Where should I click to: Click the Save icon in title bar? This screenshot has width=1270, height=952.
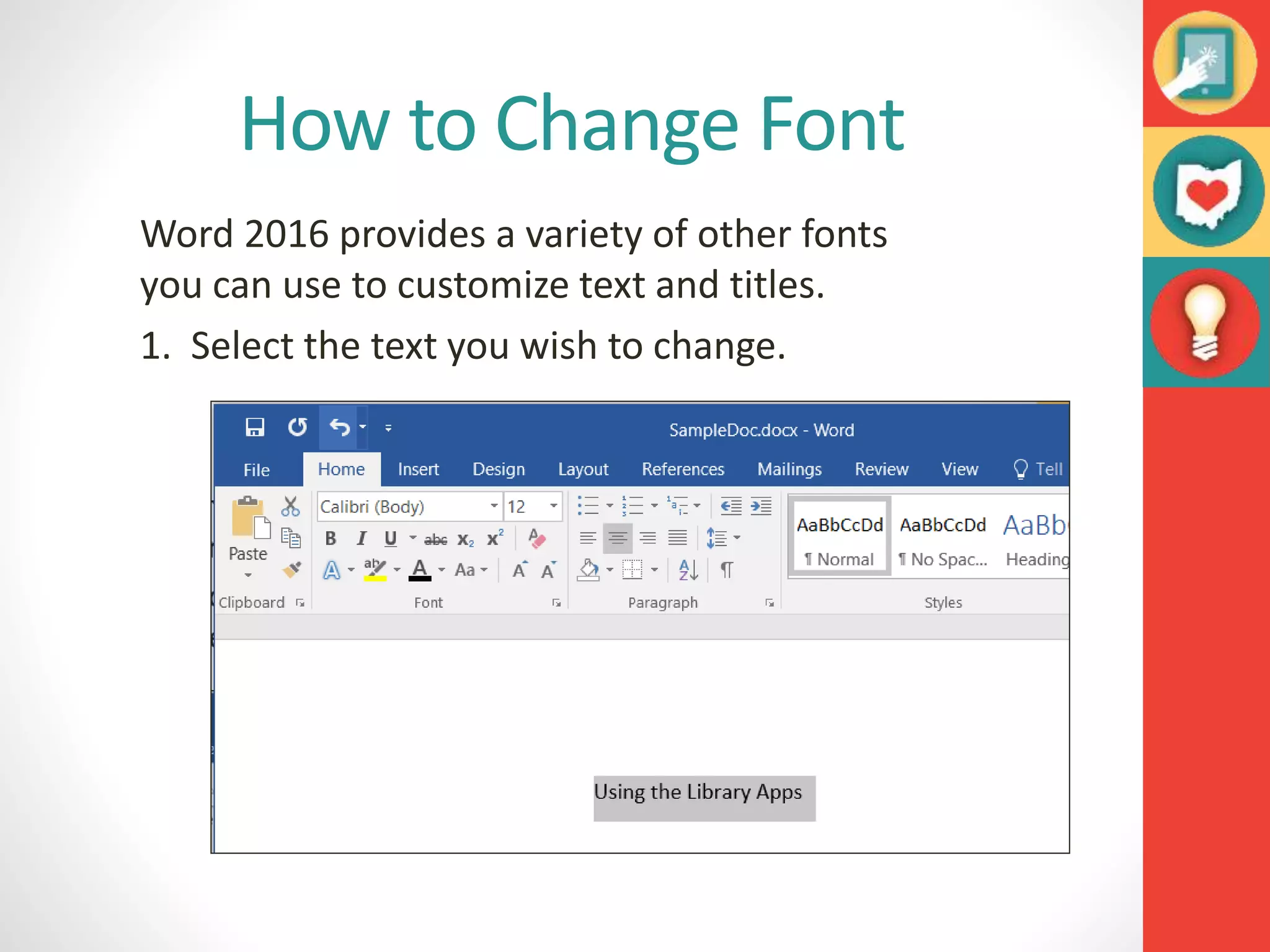(254, 427)
